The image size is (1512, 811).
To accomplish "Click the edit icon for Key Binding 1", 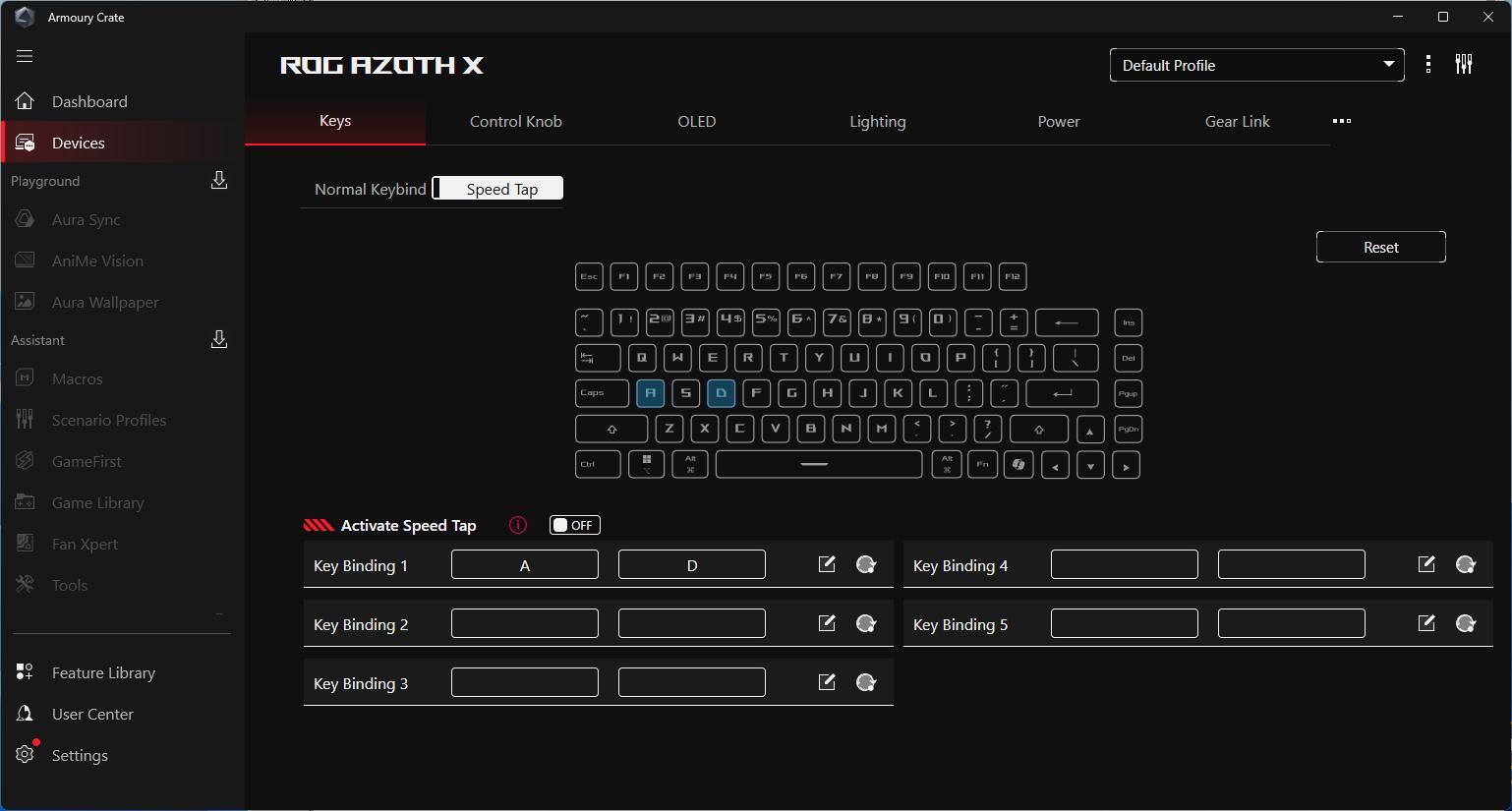I will coord(827,564).
